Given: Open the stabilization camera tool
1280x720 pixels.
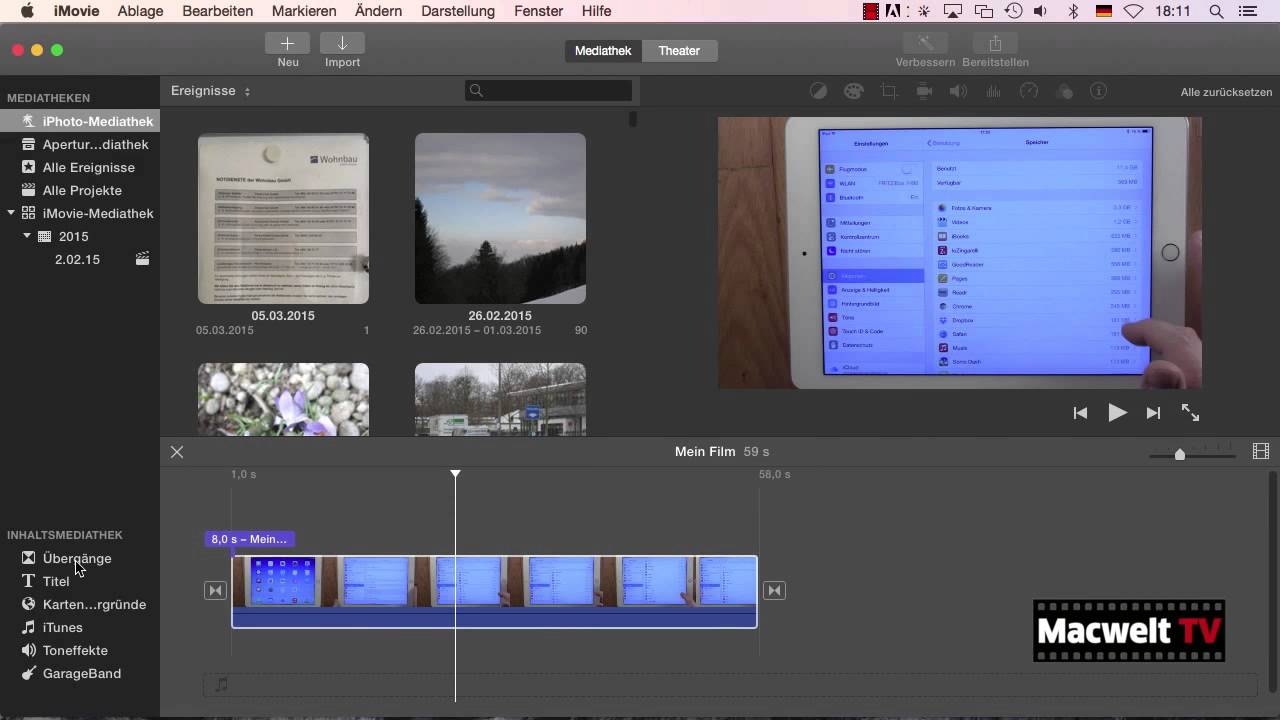Looking at the screenshot, I should pos(924,91).
